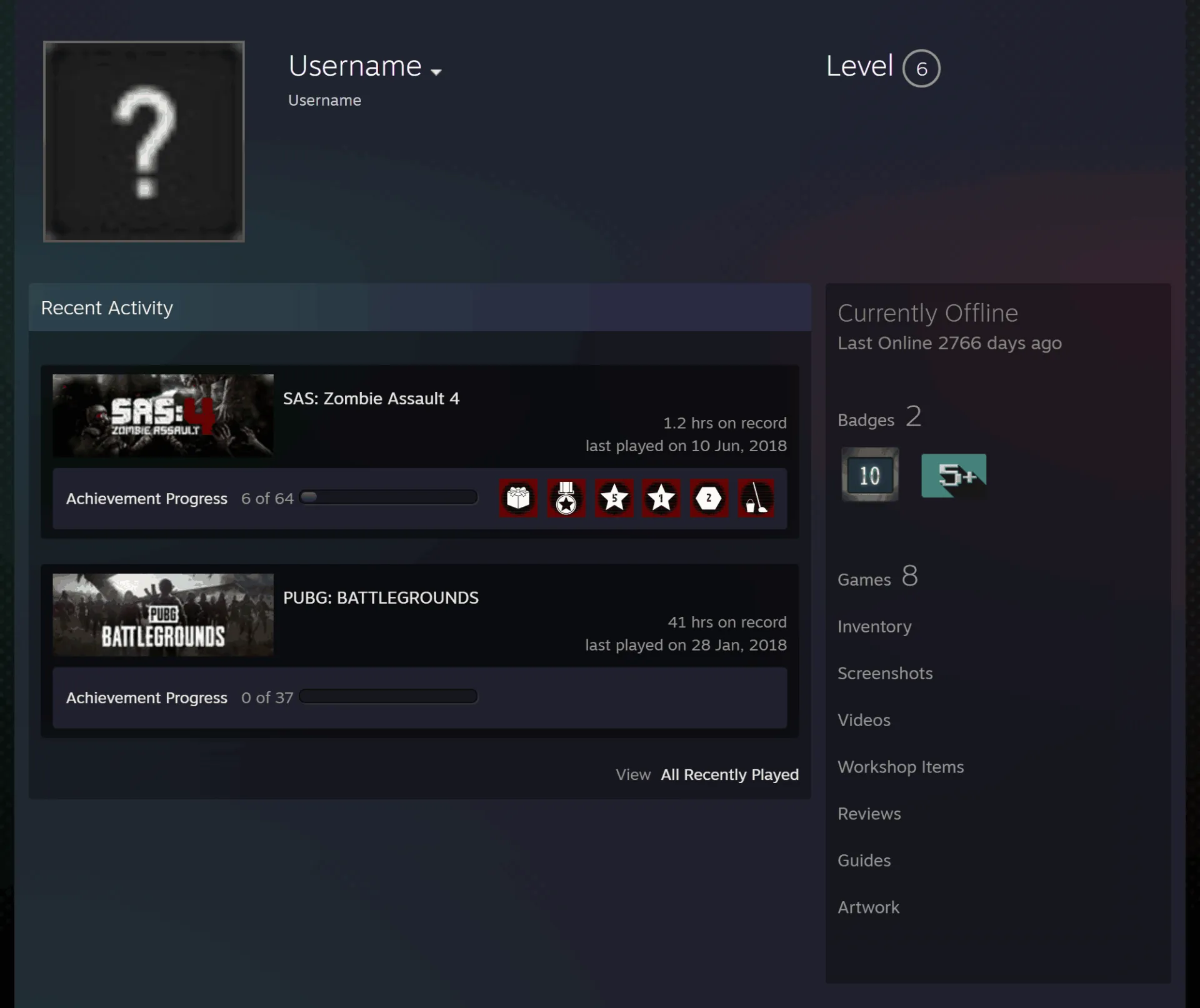
Task: Click the medal achievement icon
Action: [x=566, y=498]
